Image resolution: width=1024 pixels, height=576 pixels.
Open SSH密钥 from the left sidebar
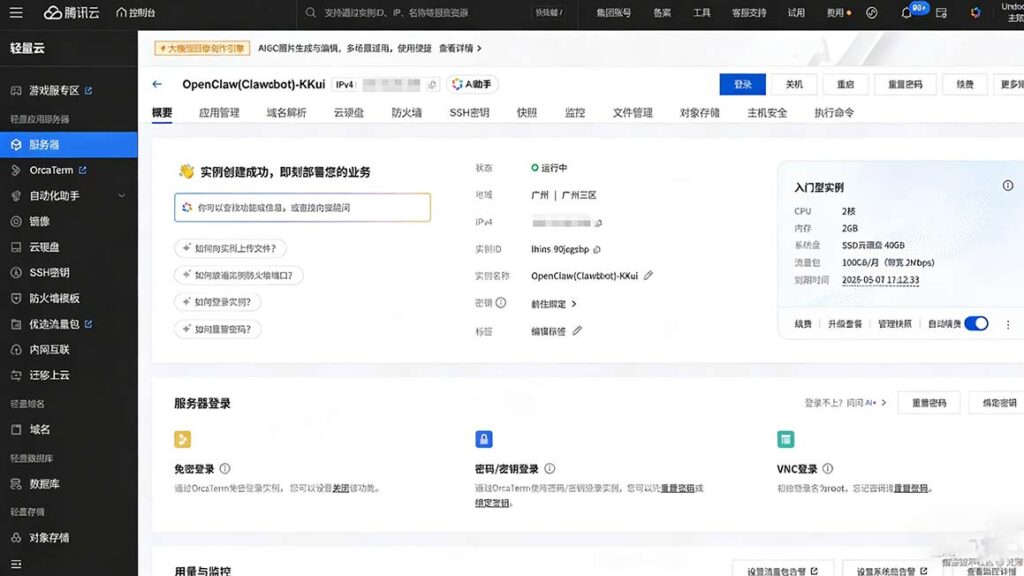tap(48, 272)
